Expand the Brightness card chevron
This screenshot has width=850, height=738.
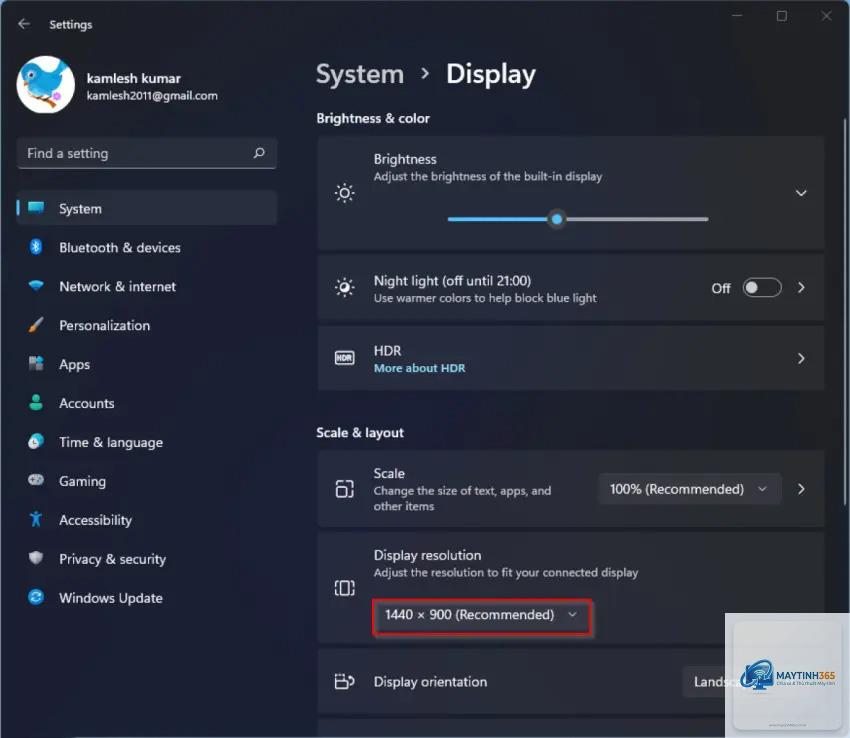(801, 193)
